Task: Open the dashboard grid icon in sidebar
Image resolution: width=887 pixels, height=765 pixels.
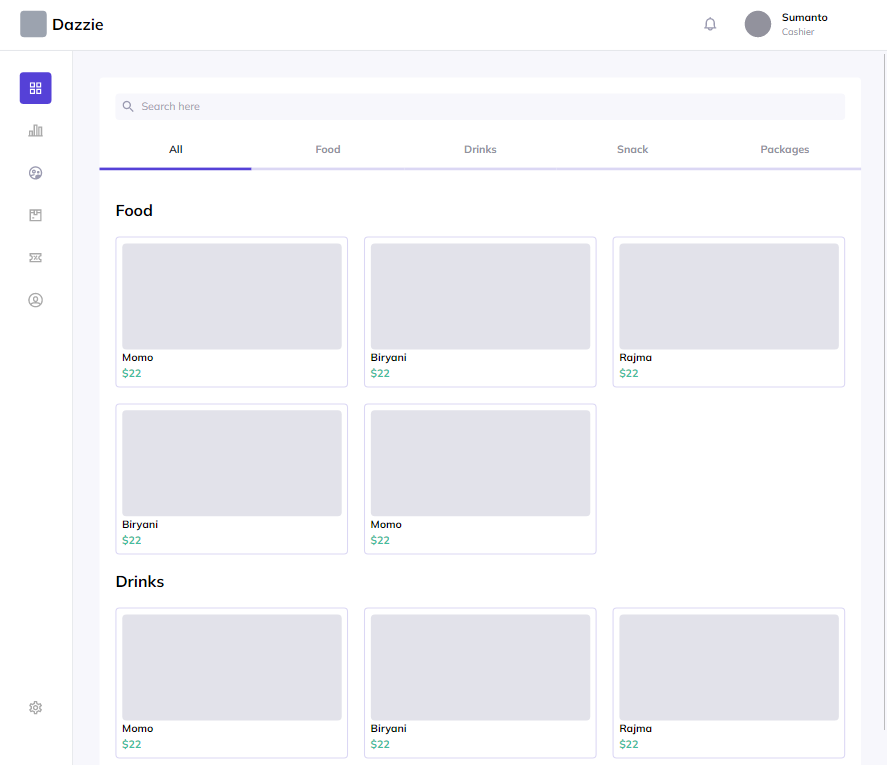Action: tap(36, 88)
